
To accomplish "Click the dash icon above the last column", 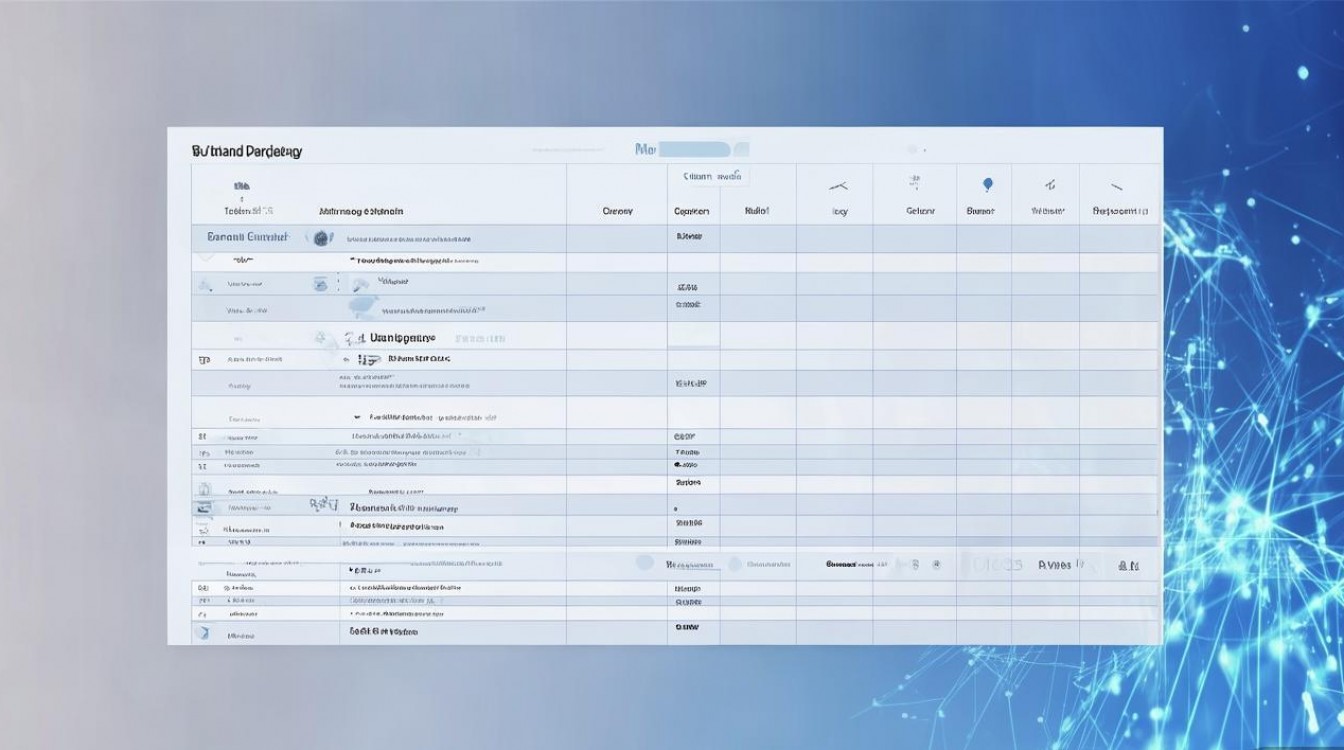I will (1117, 186).
